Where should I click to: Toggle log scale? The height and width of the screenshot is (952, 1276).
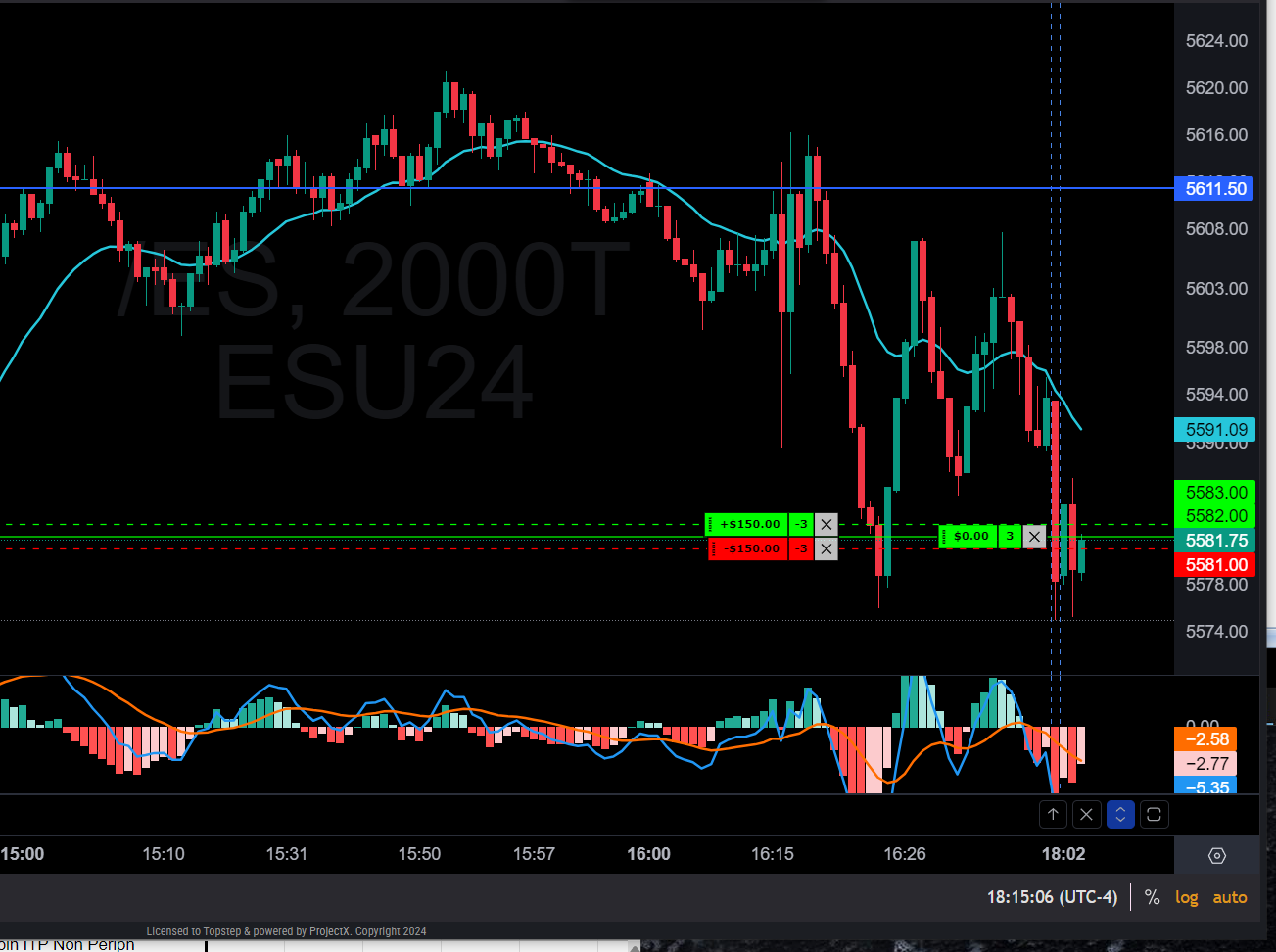pyautogui.click(x=1187, y=897)
